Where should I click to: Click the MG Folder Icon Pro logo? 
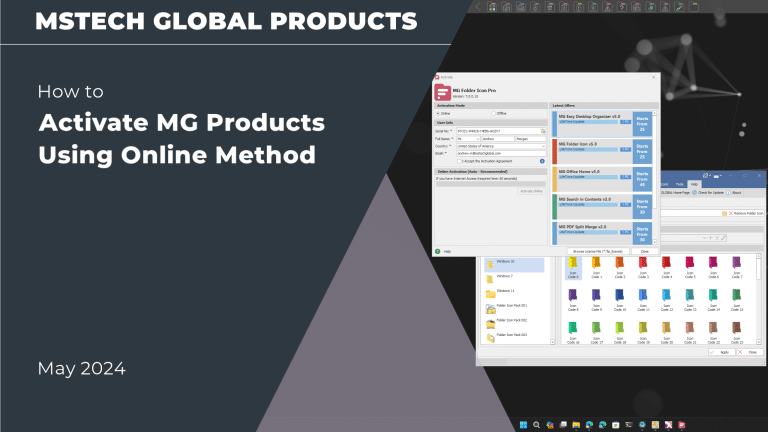442,92
